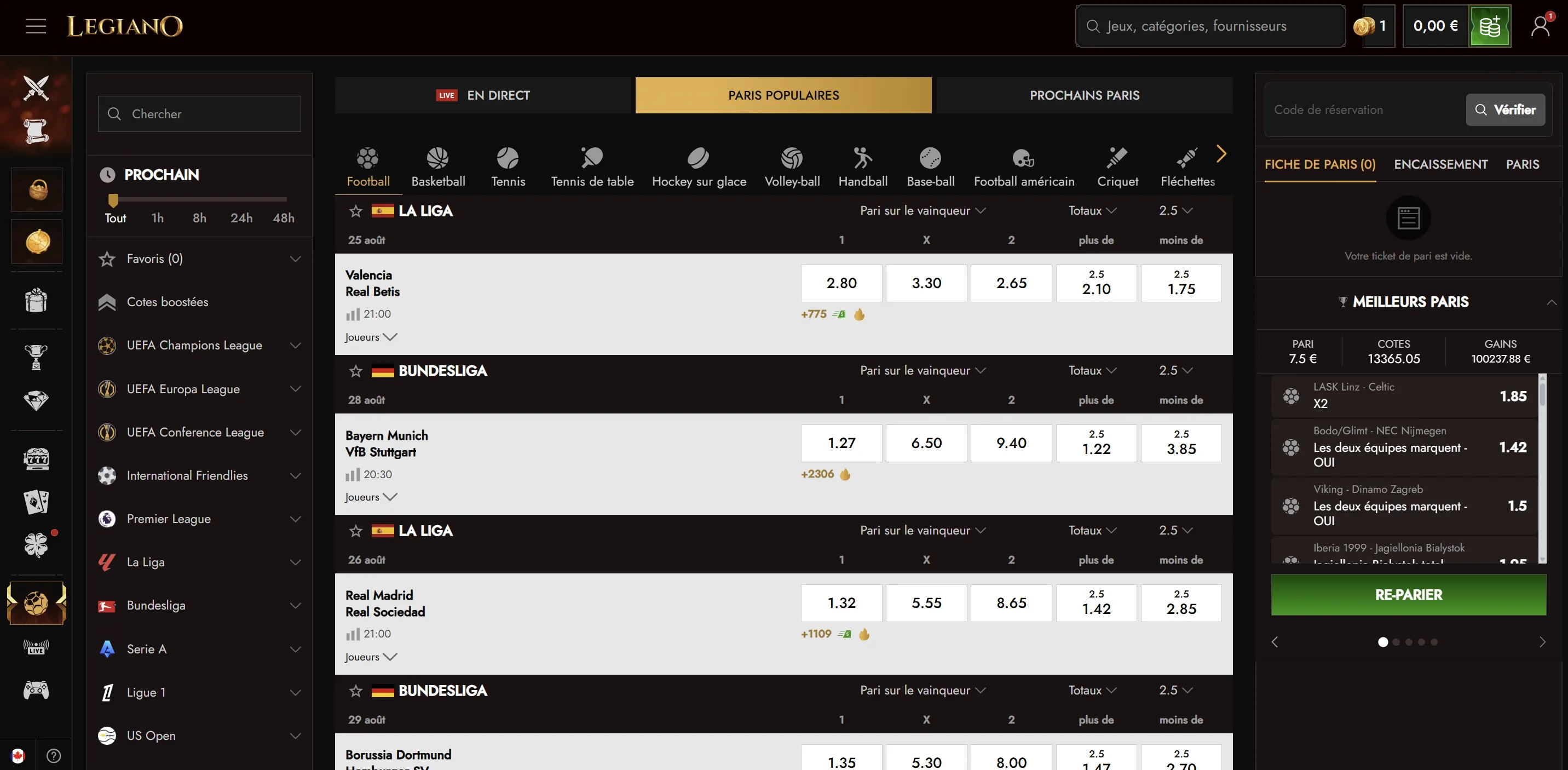Open the playing cards sidebar icon

click(36, 502)
